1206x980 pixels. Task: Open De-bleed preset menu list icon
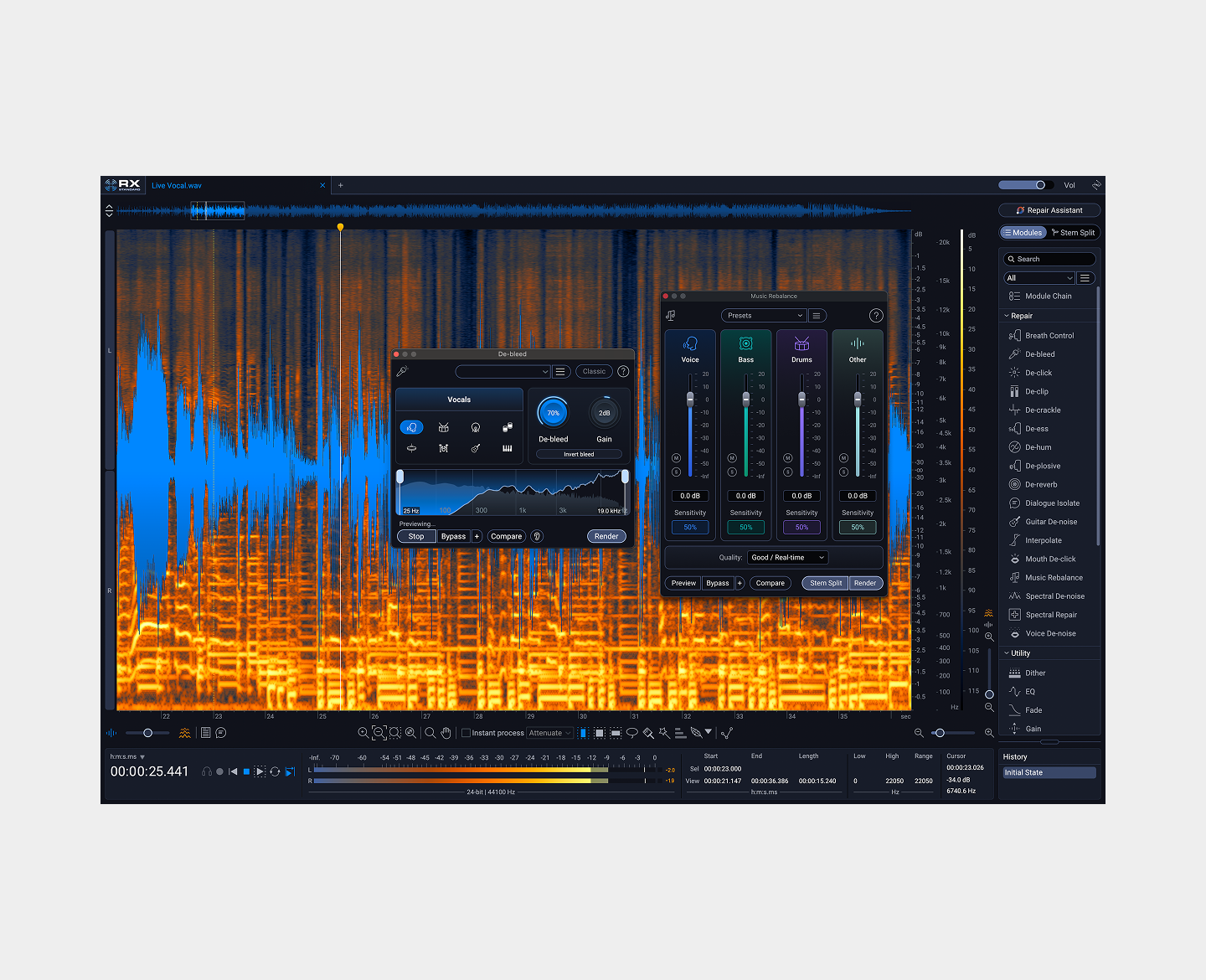point(560,371)
